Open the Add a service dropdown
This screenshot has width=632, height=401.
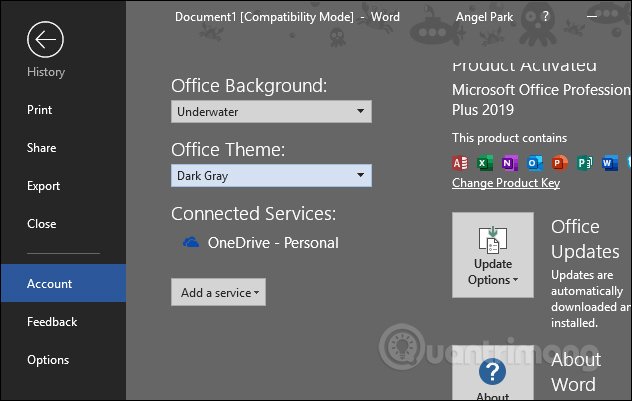pyautogui.click(x=218, y=292)
